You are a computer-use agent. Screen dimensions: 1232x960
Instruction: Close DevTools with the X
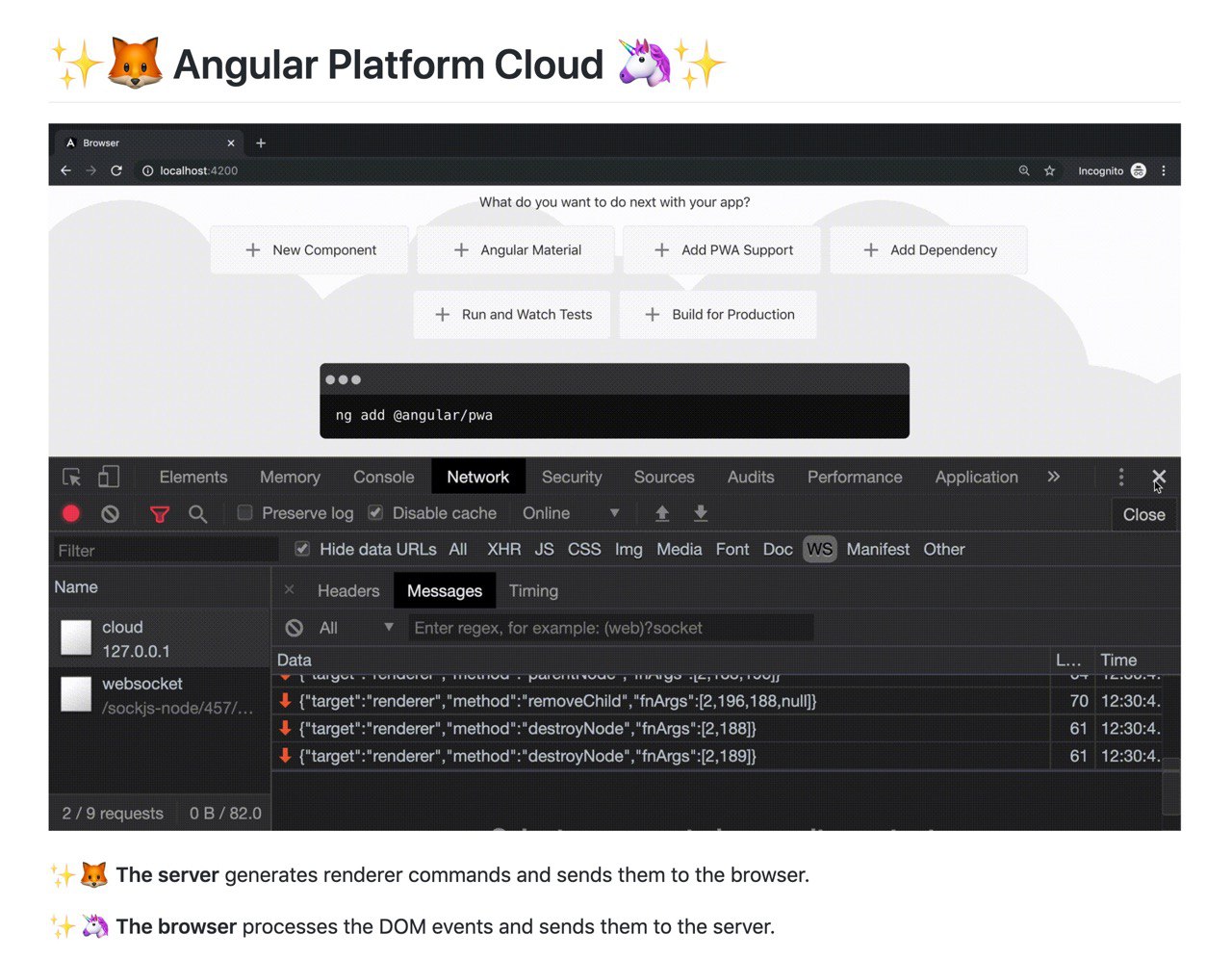(1159, 477)
